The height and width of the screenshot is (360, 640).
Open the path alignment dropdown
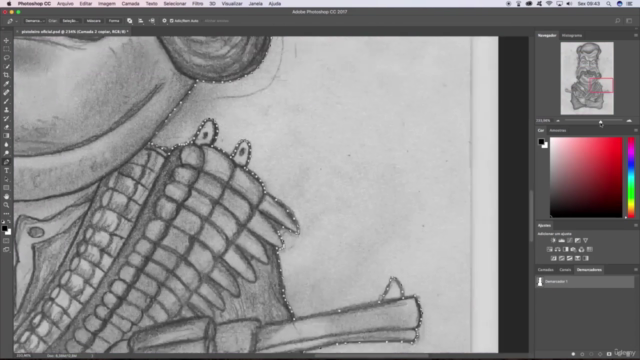(x=140, y=21)
